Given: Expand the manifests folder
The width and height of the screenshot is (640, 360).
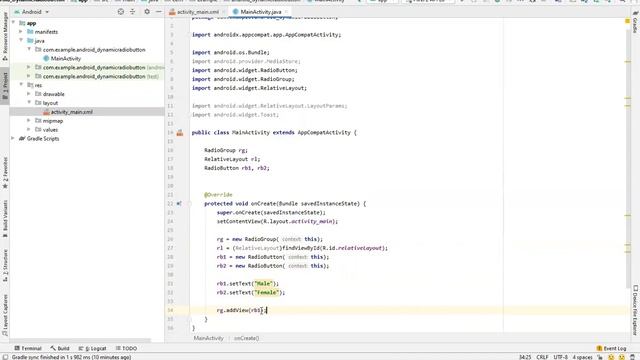Looking at the screenshot, I should click(21, 32).
